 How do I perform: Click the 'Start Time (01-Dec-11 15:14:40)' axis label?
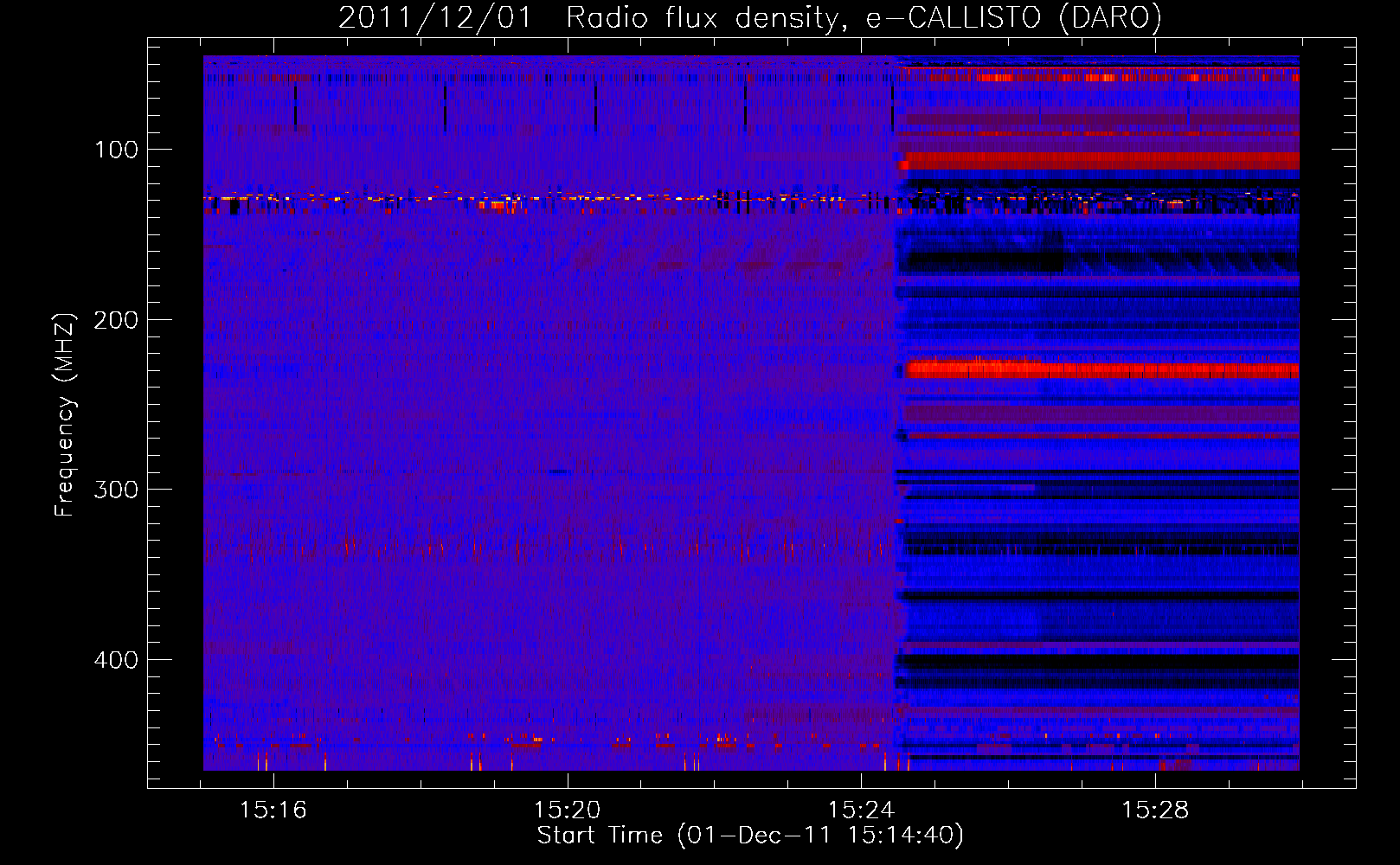(x=750, y=836)
